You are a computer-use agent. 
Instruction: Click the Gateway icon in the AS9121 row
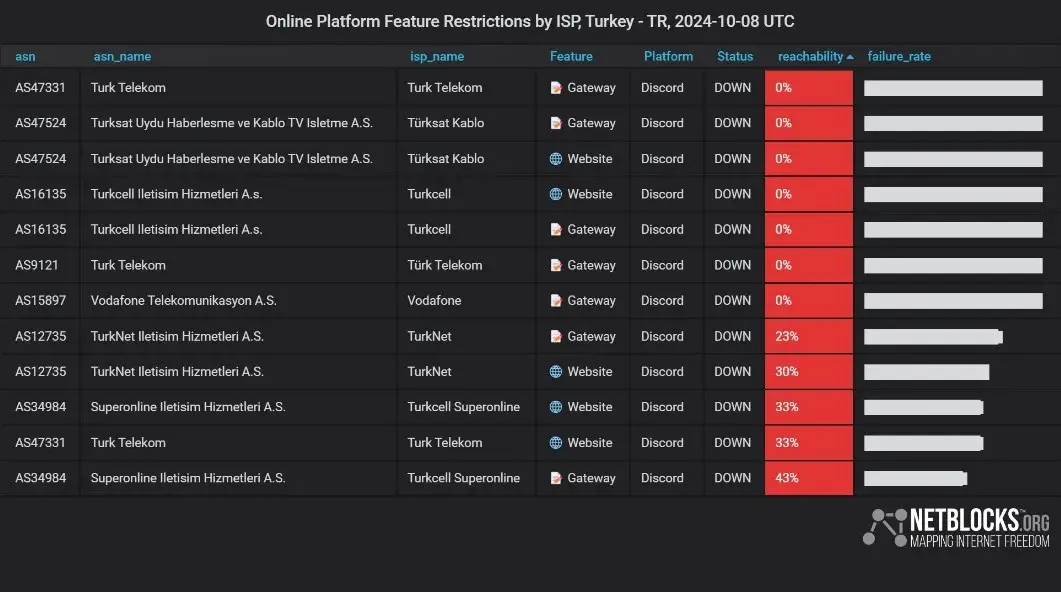(556, 265)
